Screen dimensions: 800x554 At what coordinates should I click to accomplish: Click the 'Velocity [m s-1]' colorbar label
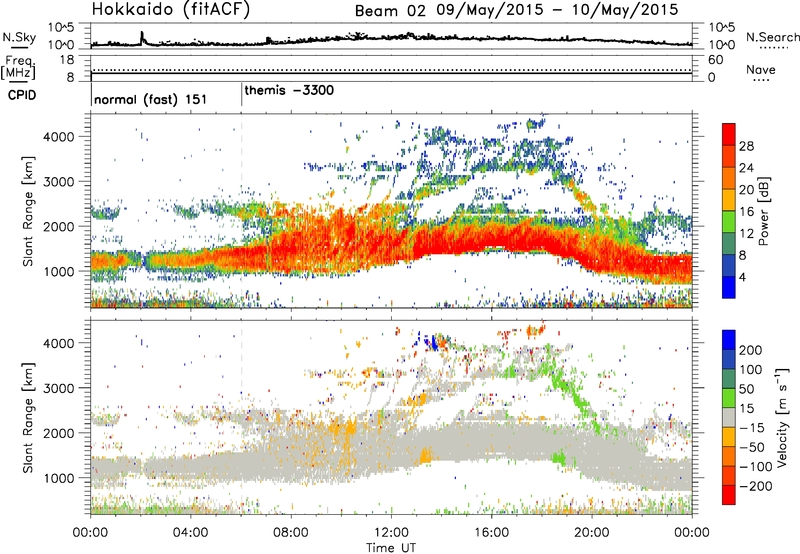[x=781, y=417]
